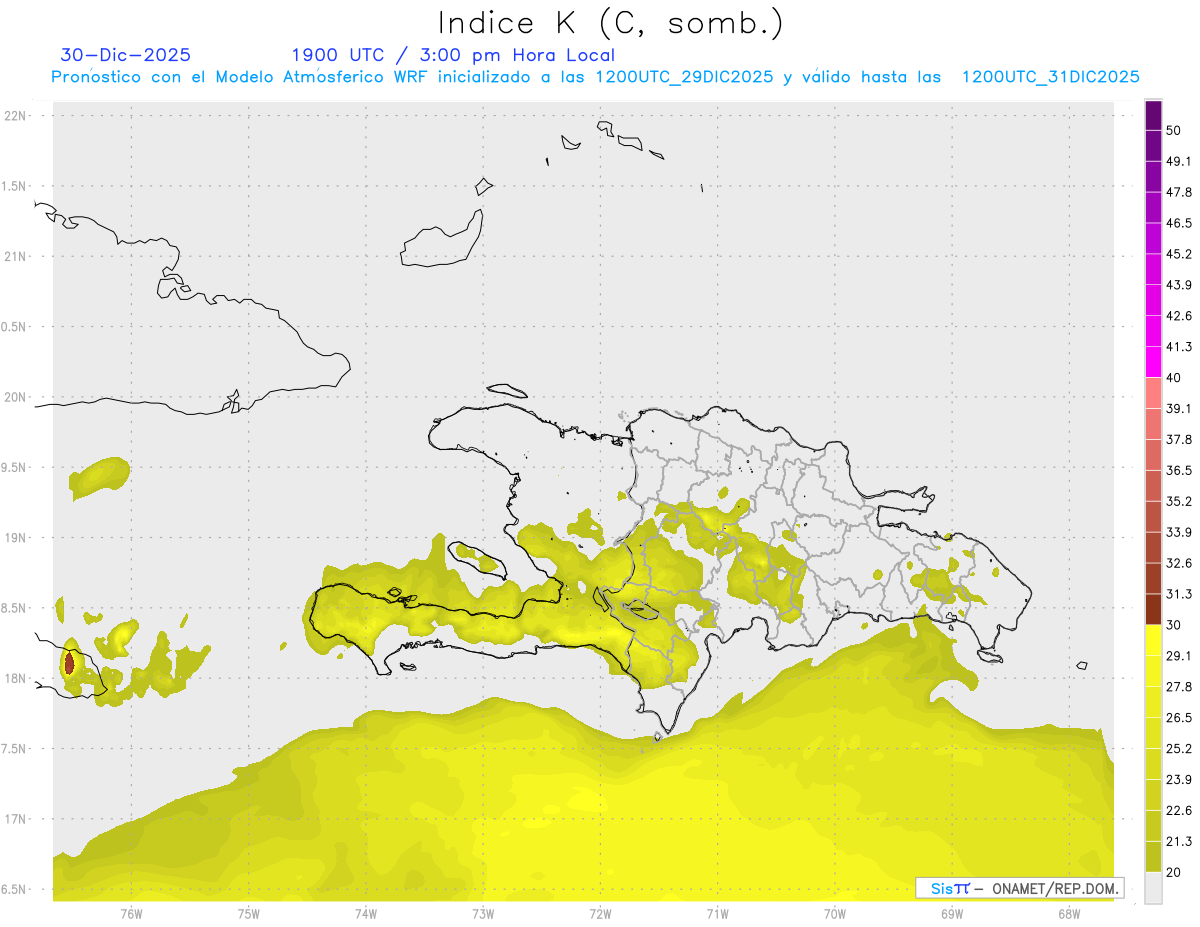This screenshot has height=927, width=1200.
Task: Click the '25.2' value on the color scale
Action: point(1179,749)
